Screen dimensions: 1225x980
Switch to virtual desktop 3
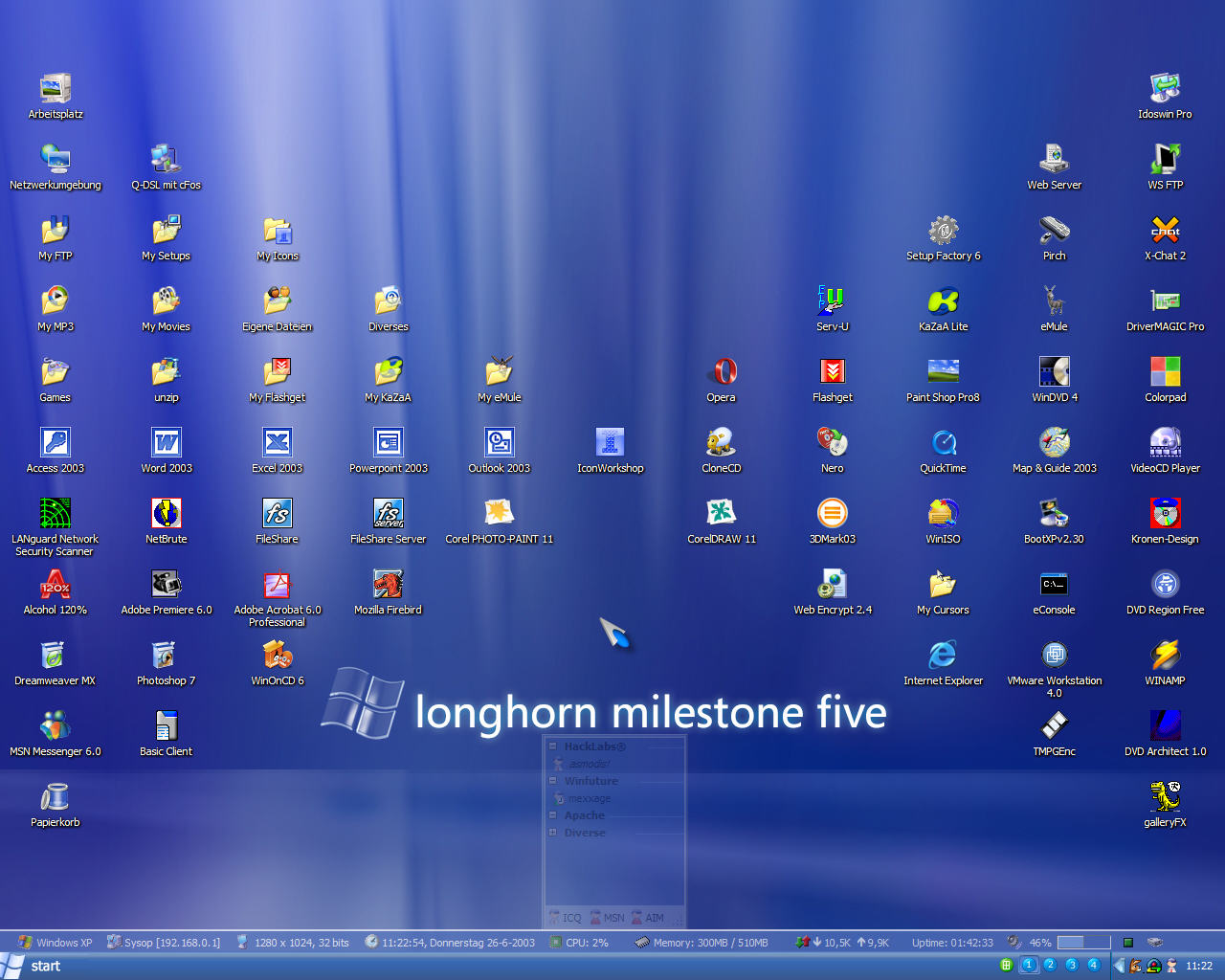coord(1072,965)
